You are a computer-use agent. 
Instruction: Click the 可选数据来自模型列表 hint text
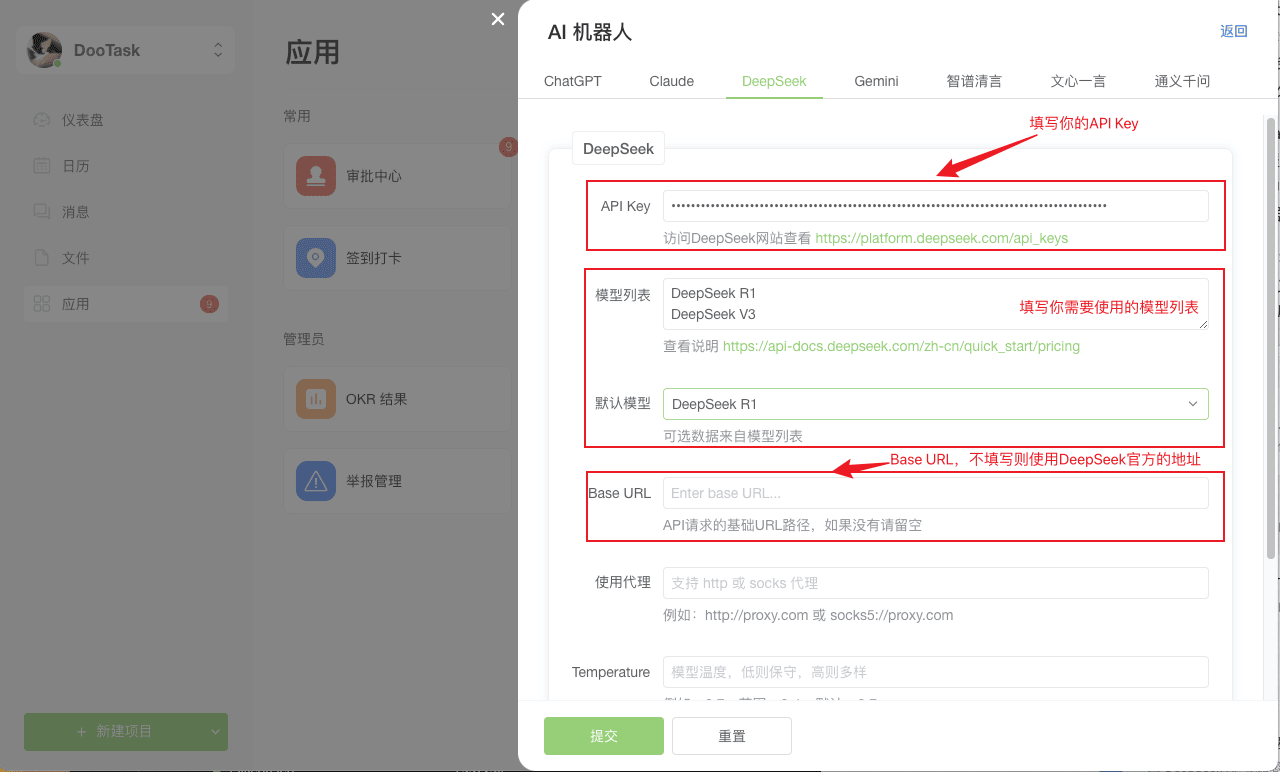tap(733, 436)
